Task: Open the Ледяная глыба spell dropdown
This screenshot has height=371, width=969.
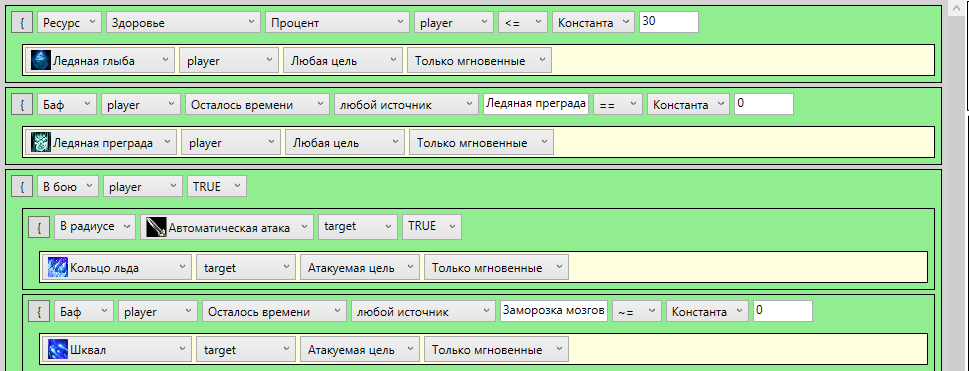Action: point(101,61)
